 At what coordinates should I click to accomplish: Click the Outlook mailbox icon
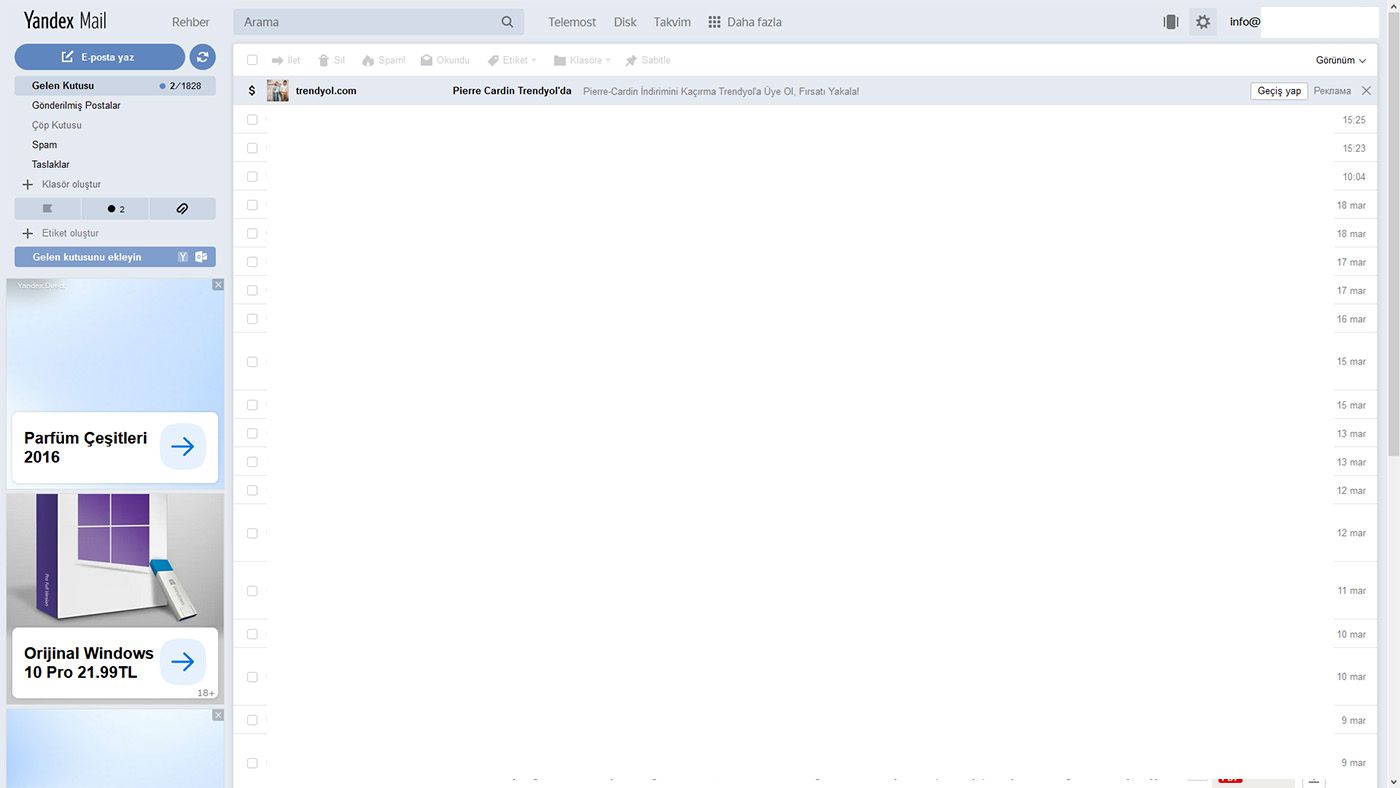[201, 257]
